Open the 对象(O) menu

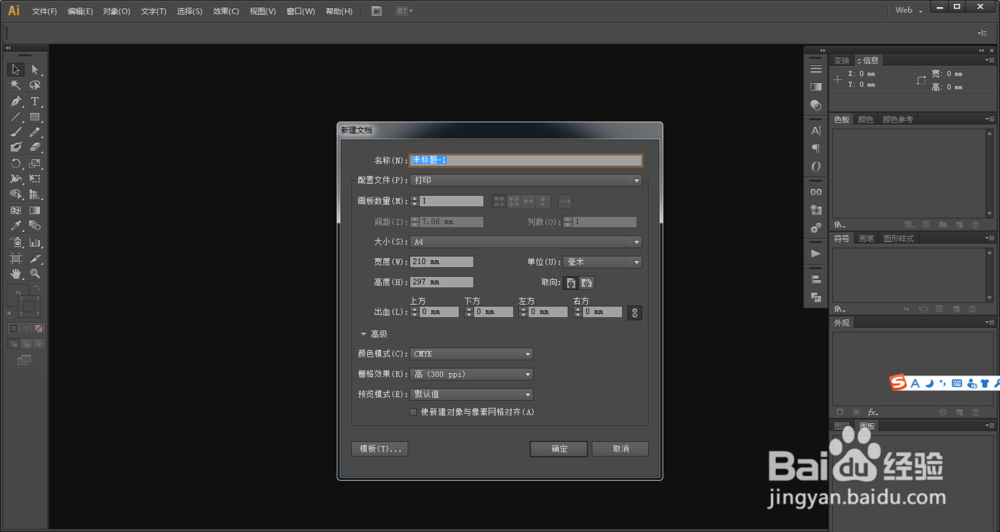point(117,11)
